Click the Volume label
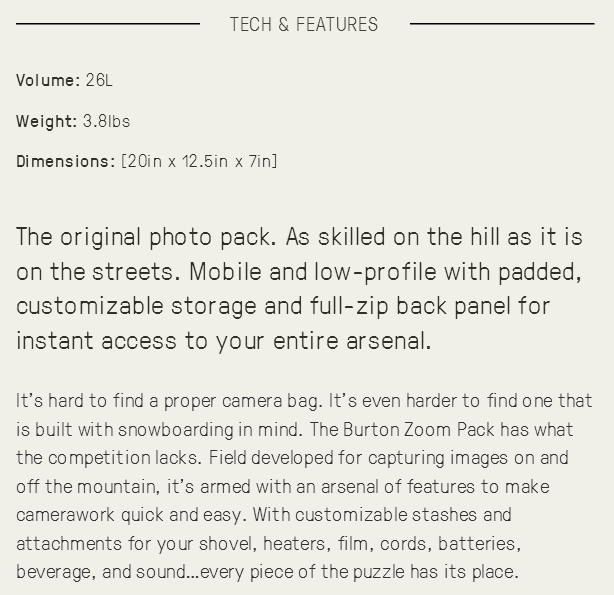Viewport: 614px width, 595px height. pos(48,80)
